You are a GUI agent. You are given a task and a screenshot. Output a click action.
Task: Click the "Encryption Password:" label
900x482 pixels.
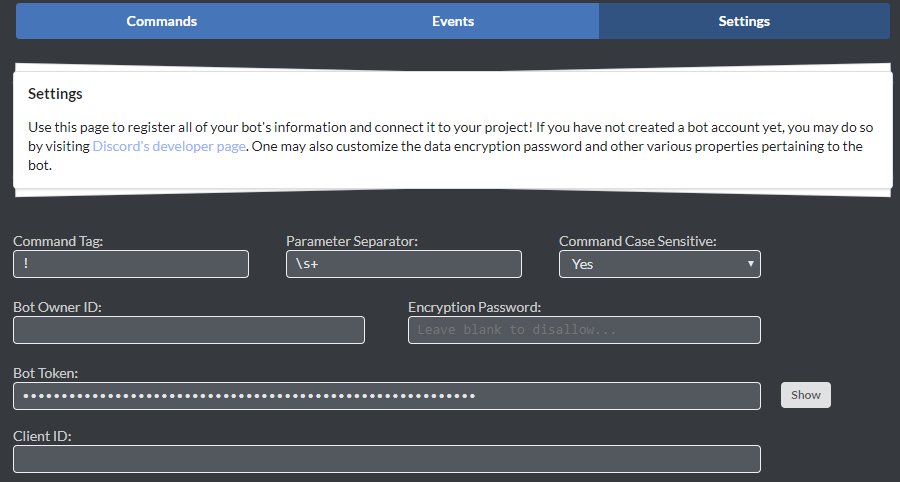(474, 307)
